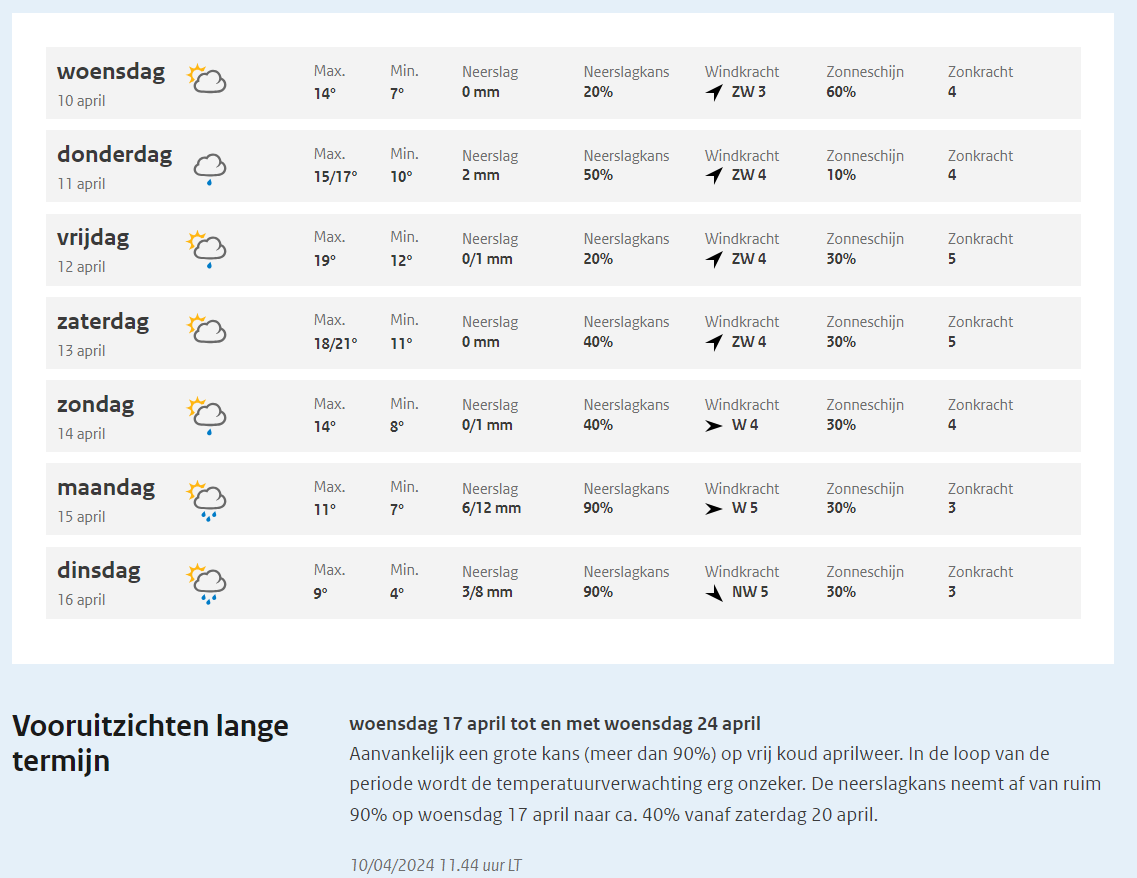Image resolution: width=1137 pixels, height=878 pixels.
Task: Click the maandag rain showers icon
Action: pos(207,500)
